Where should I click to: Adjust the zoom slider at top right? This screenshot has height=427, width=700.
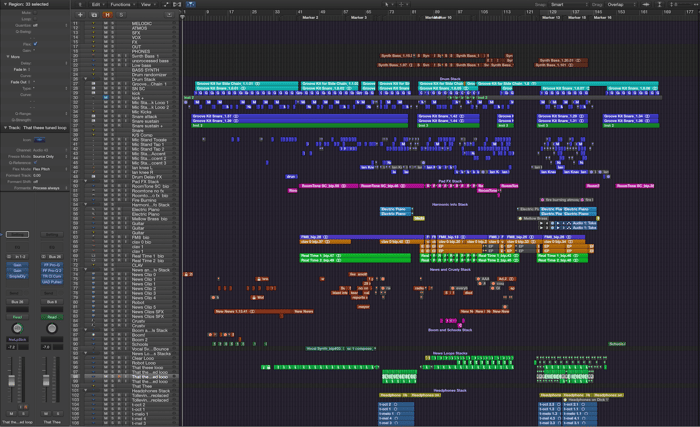pos(683,4)
